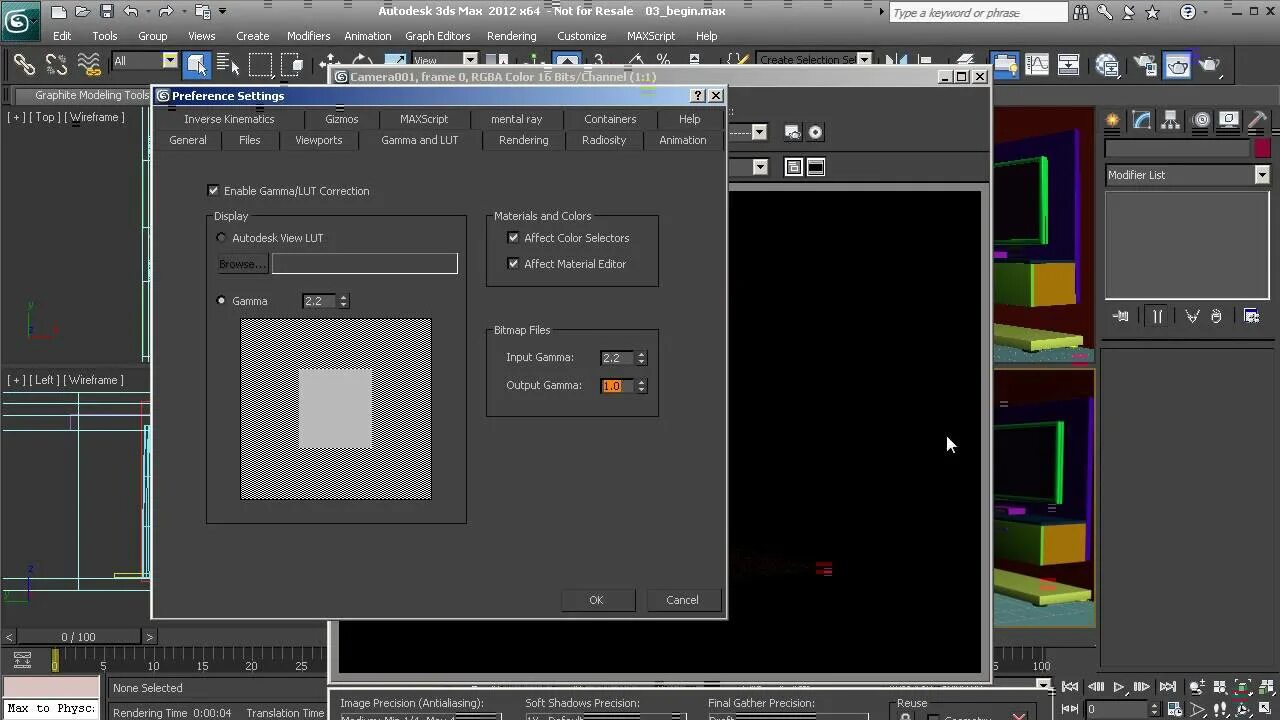Click the Pin Stack icon
The height and width of the screenshot is (720, 1280).
tap(1120, 316)
